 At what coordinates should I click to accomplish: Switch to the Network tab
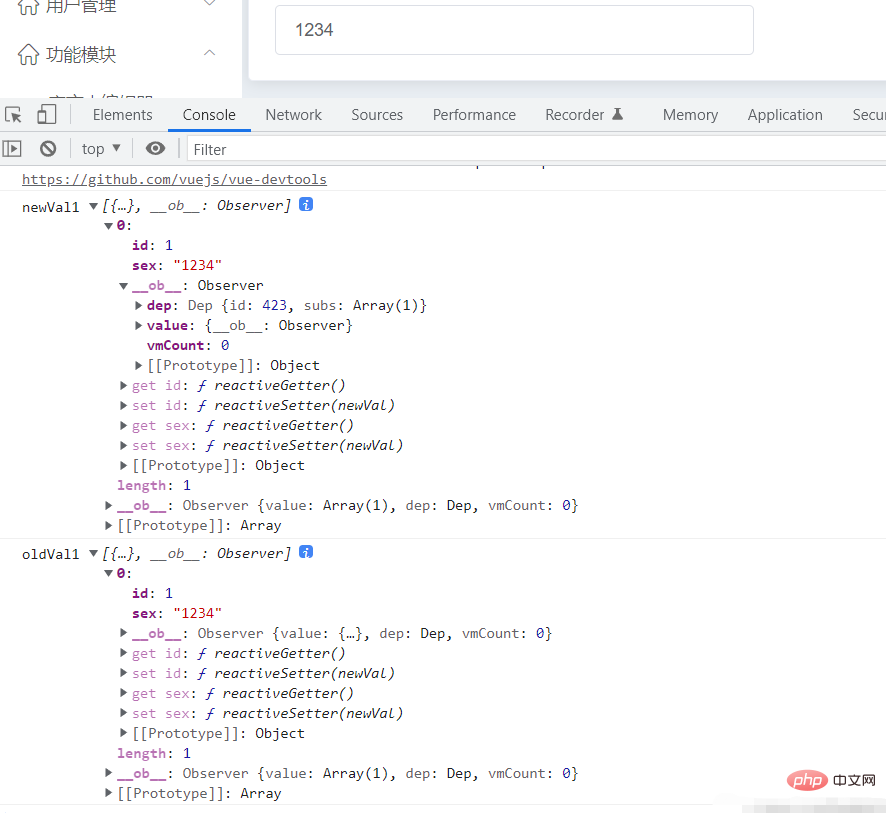point(293,115)
